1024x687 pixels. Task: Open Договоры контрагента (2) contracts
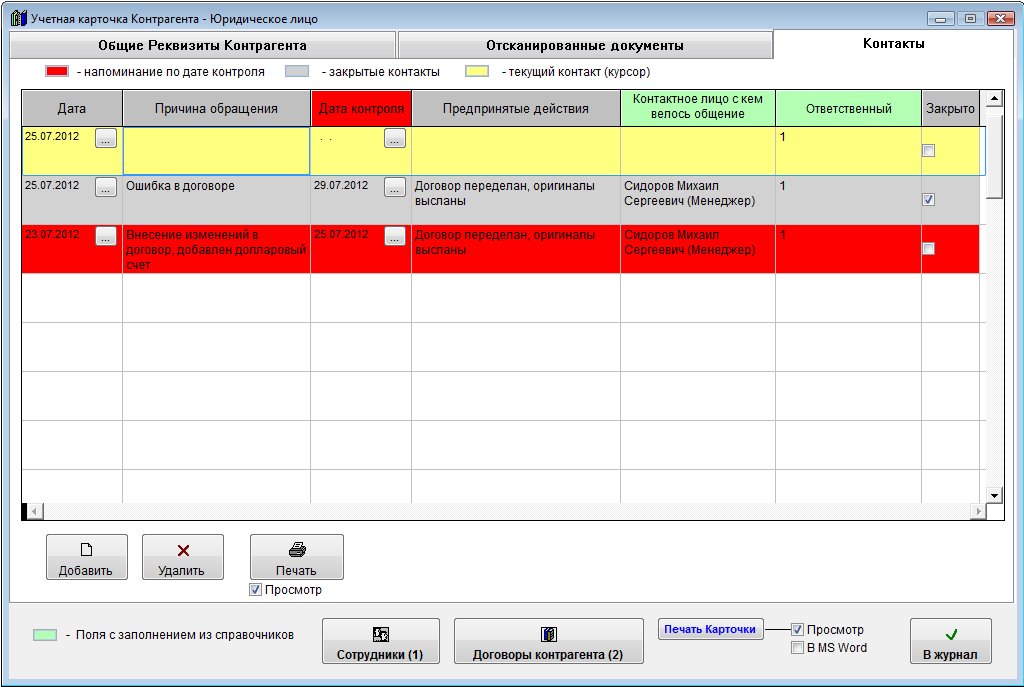pos(549,641)
